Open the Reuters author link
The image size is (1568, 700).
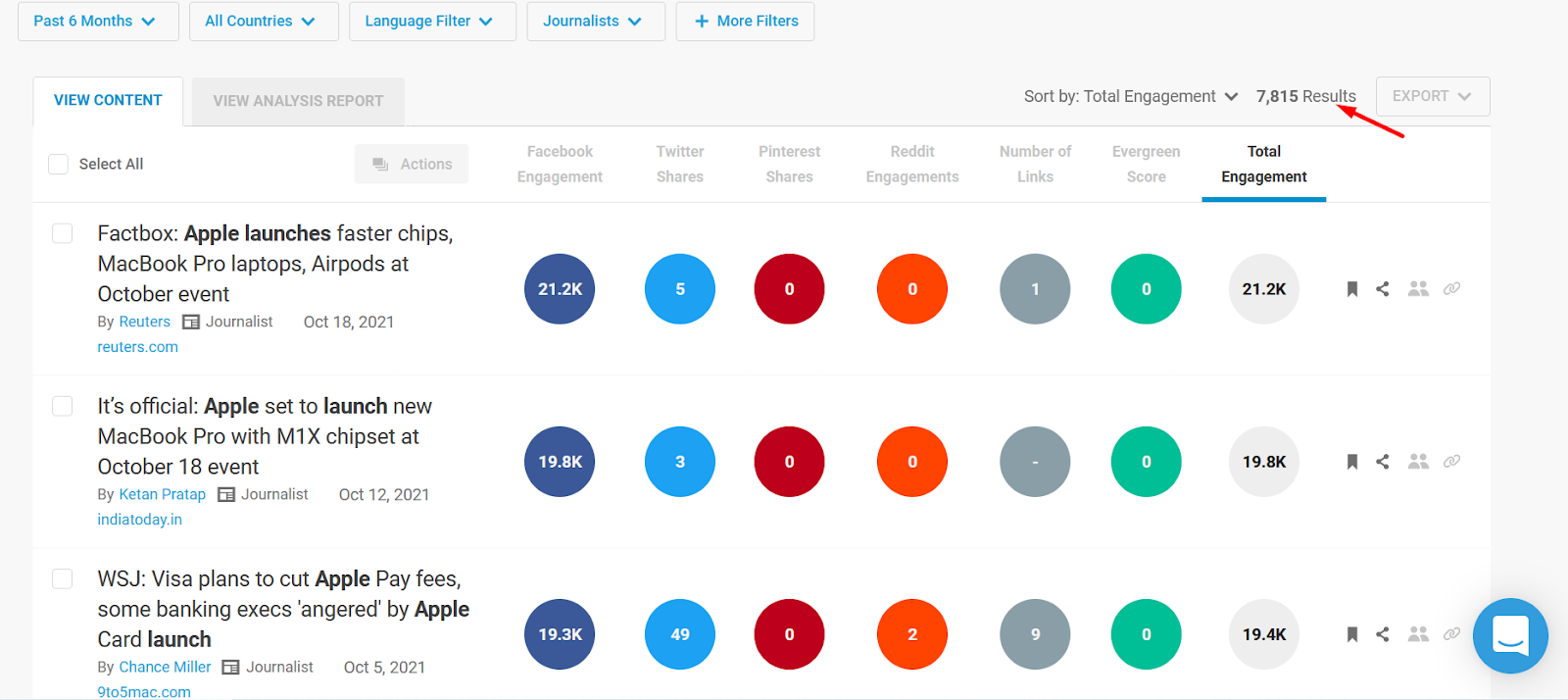pos(144,323)
